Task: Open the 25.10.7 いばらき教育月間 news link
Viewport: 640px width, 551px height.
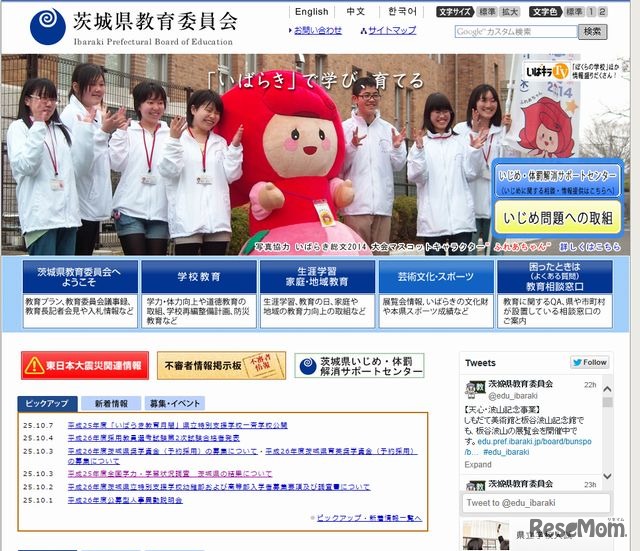Action: pyautogui.click(x=178, y=425)
